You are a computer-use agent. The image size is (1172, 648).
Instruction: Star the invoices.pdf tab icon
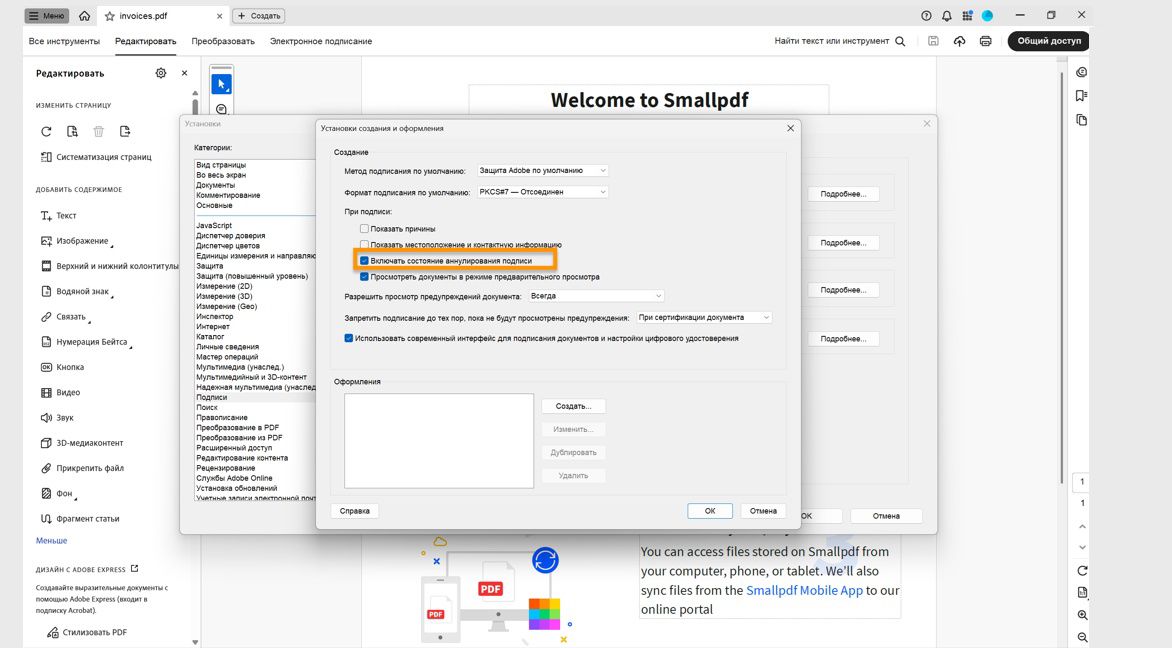(110, 16)
